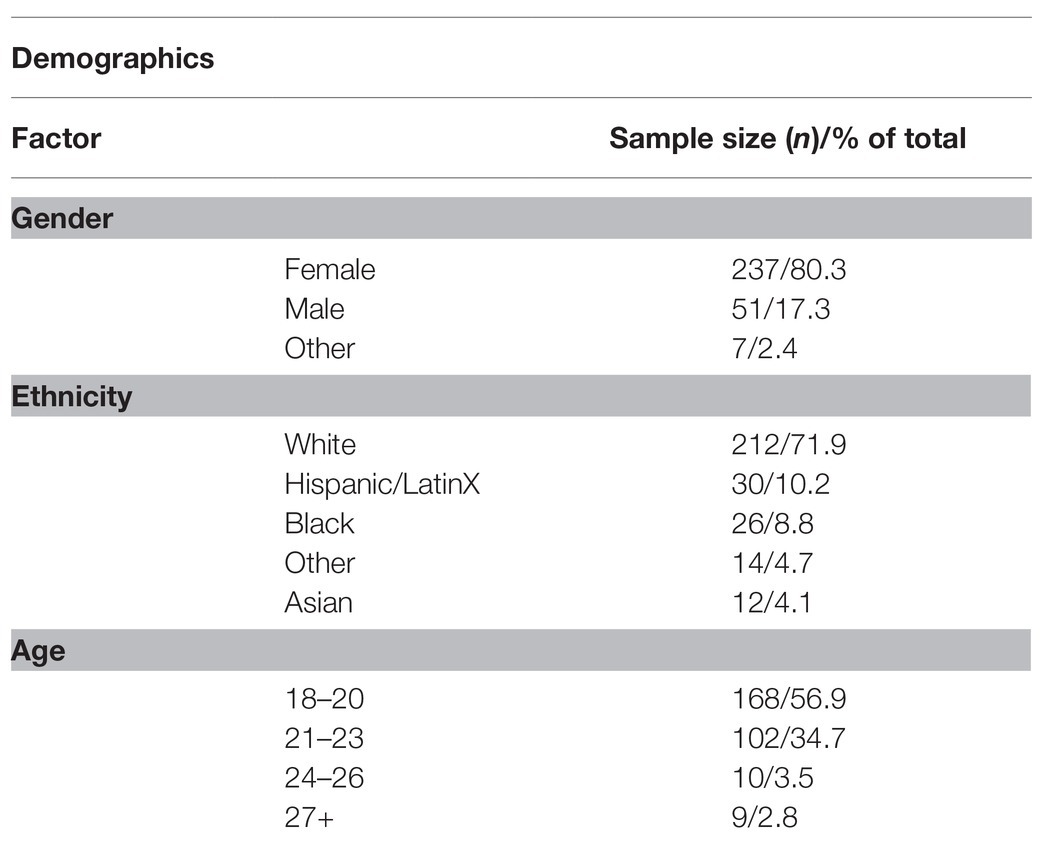Click the Hispanic/LatinX label
1049x846 pixels.
coord(382,484)
